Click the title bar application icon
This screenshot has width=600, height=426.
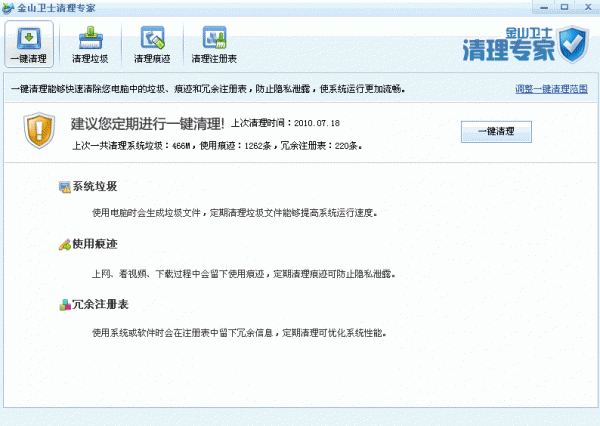8,8
